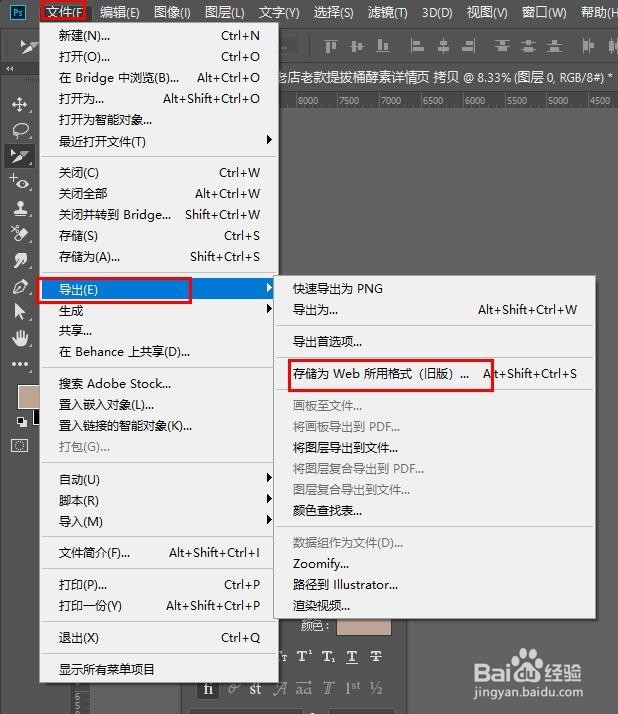The width and height of the screenshot is (618, 714).
Task: Toggle fractions ½ OpenType button
Action: tap(376, 688)
